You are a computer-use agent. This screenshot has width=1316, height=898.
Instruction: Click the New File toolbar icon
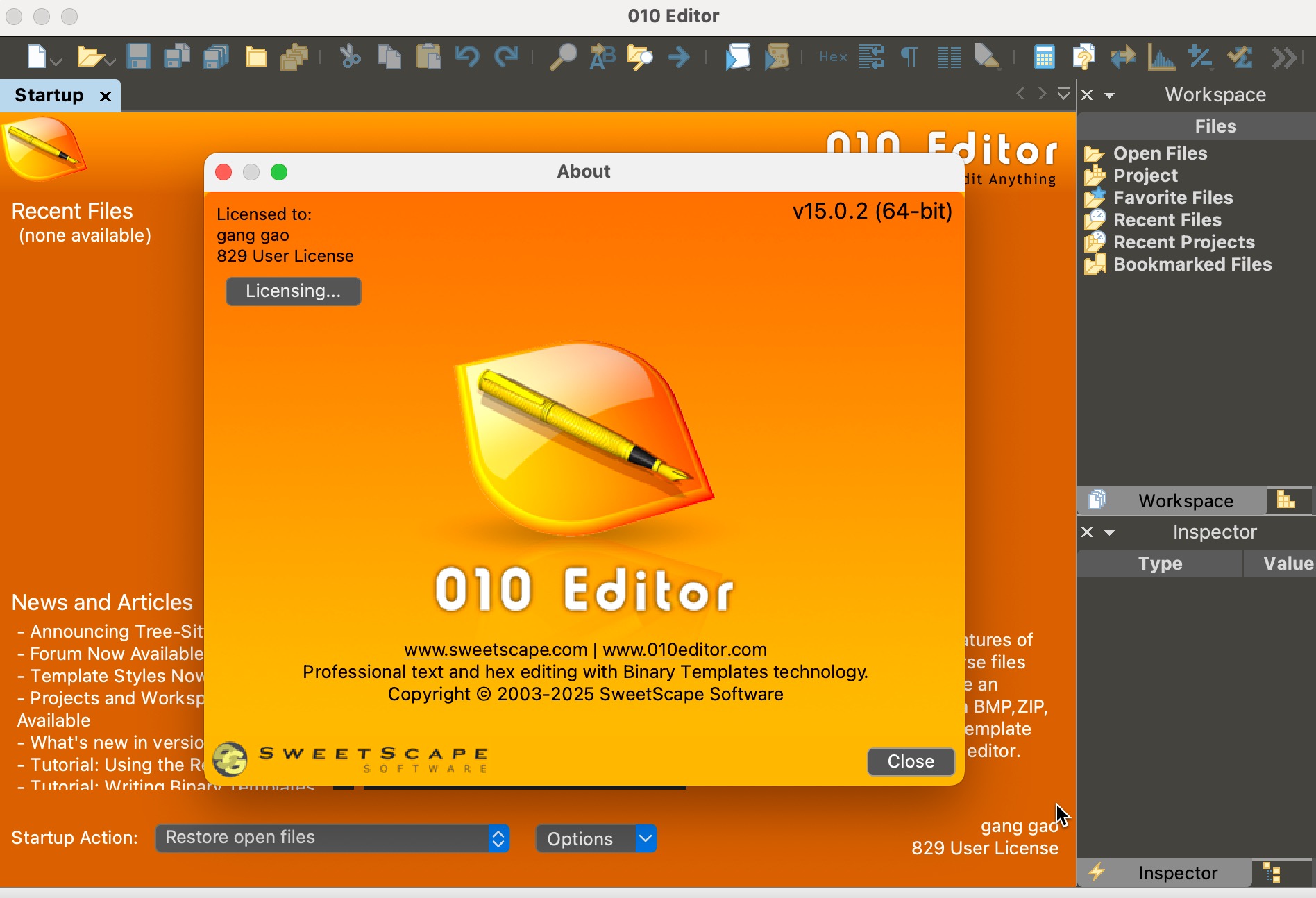coord(36,56)
